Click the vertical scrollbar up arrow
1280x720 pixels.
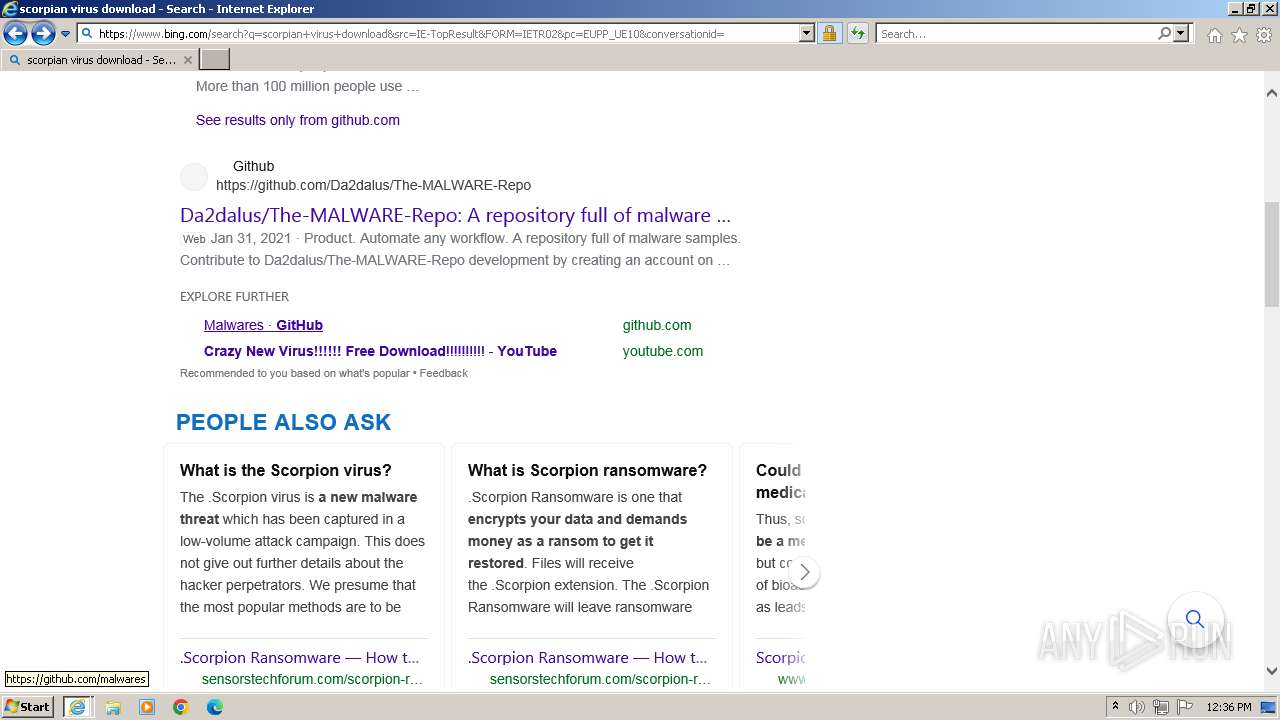(x=1271, y=93)
